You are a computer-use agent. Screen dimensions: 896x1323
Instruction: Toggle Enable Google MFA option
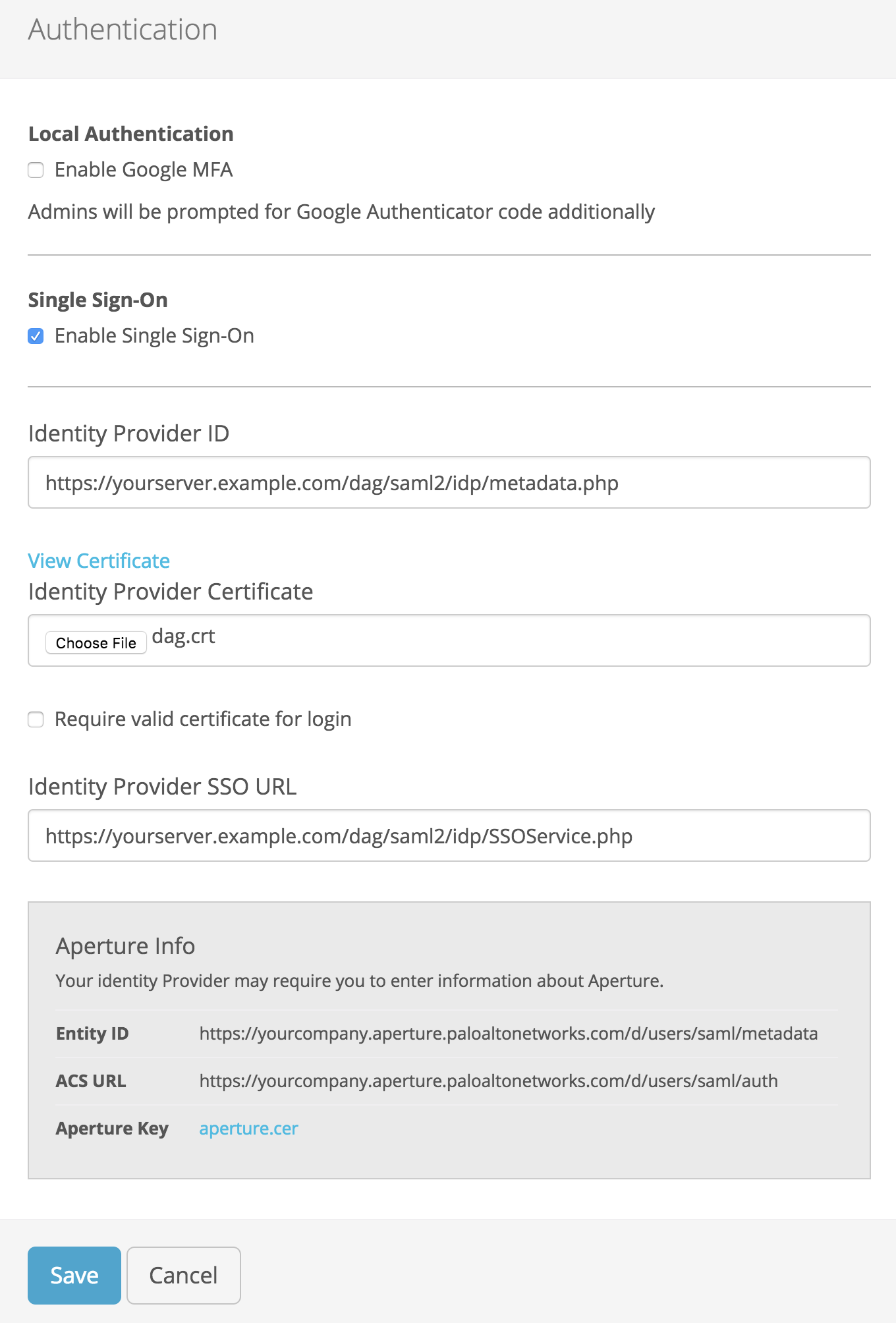pyautogui.click(x=36, y=170)
